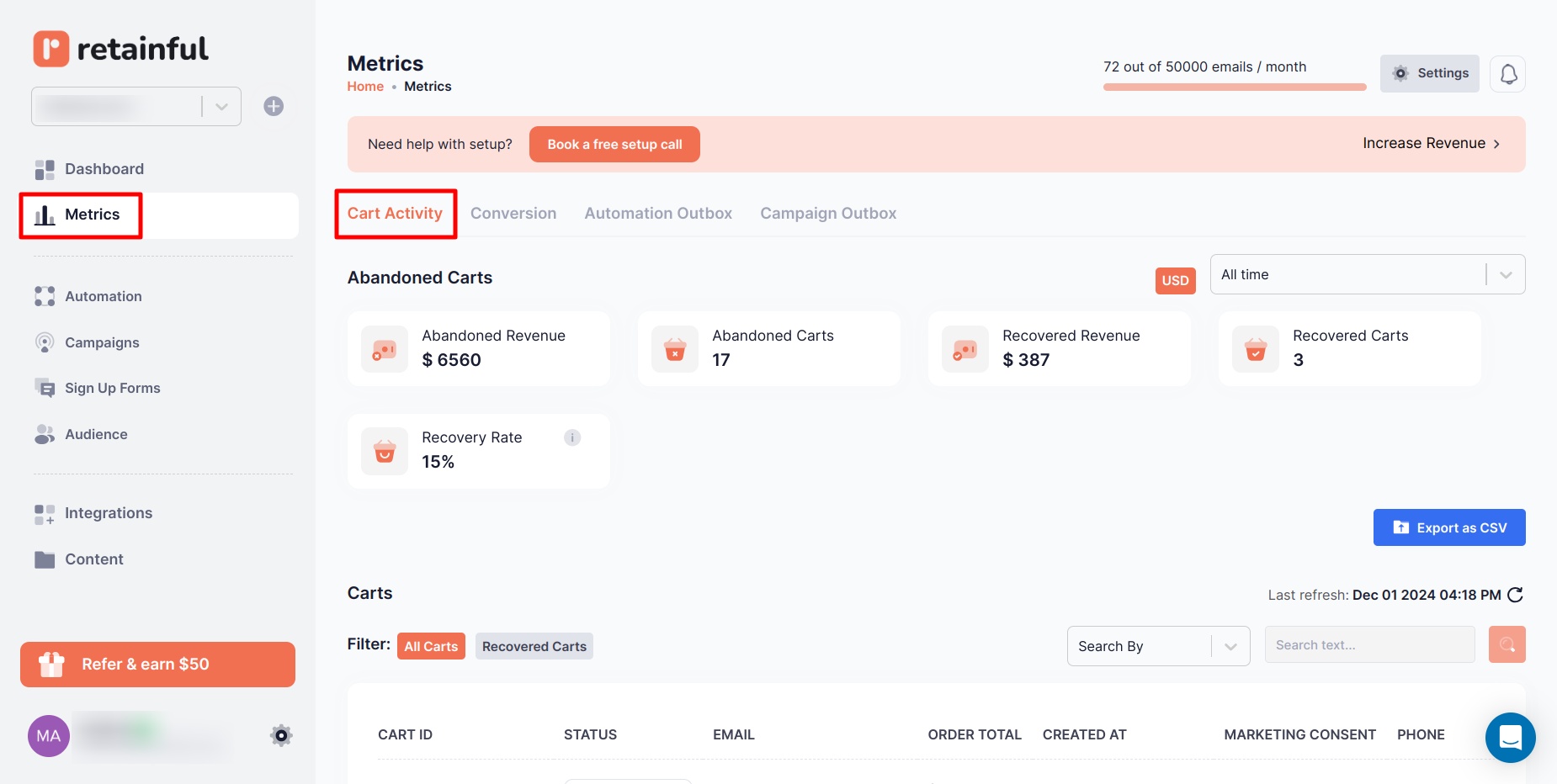Click the orange search magnifier button

[x=1507, y=644]
